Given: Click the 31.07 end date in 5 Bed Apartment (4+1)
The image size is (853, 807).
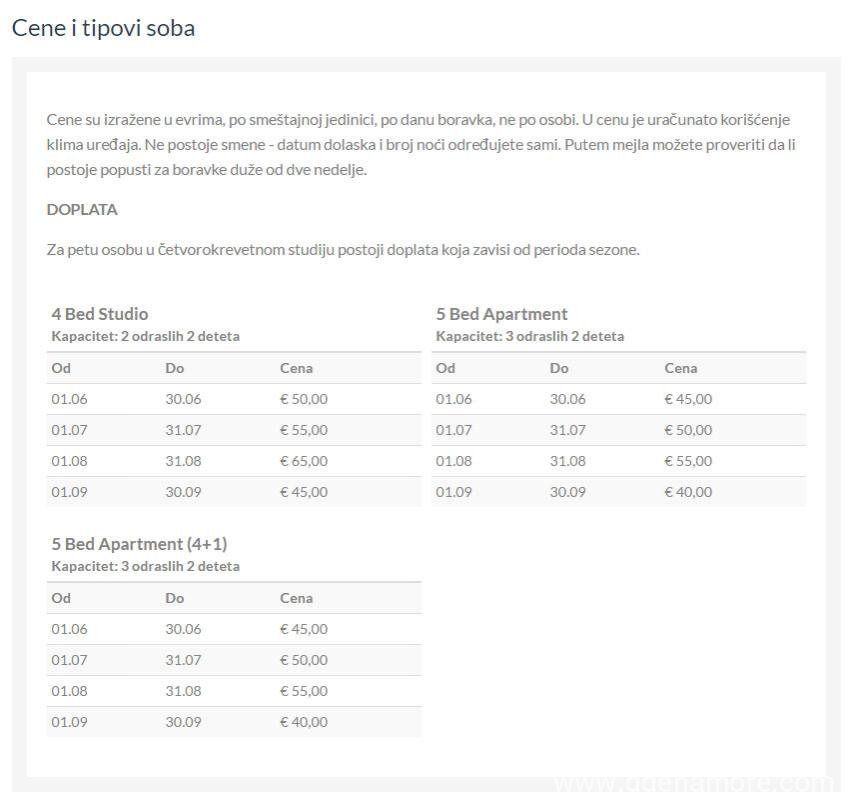Looking at the screenshot, I should click(x=183, y=660).
